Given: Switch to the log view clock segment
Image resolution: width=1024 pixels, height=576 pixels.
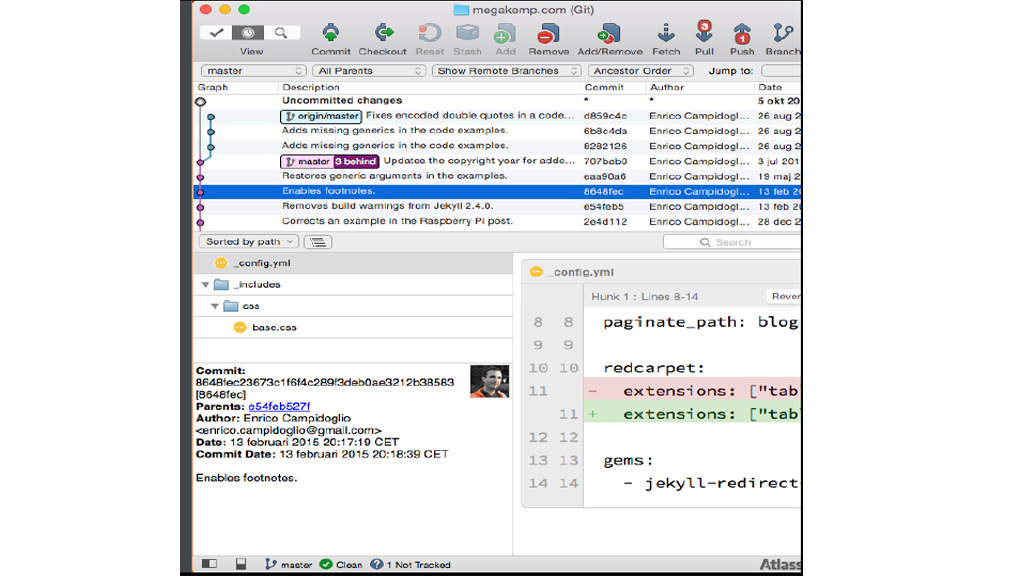Looking at the screenshot, I should [x=248, y=33].
